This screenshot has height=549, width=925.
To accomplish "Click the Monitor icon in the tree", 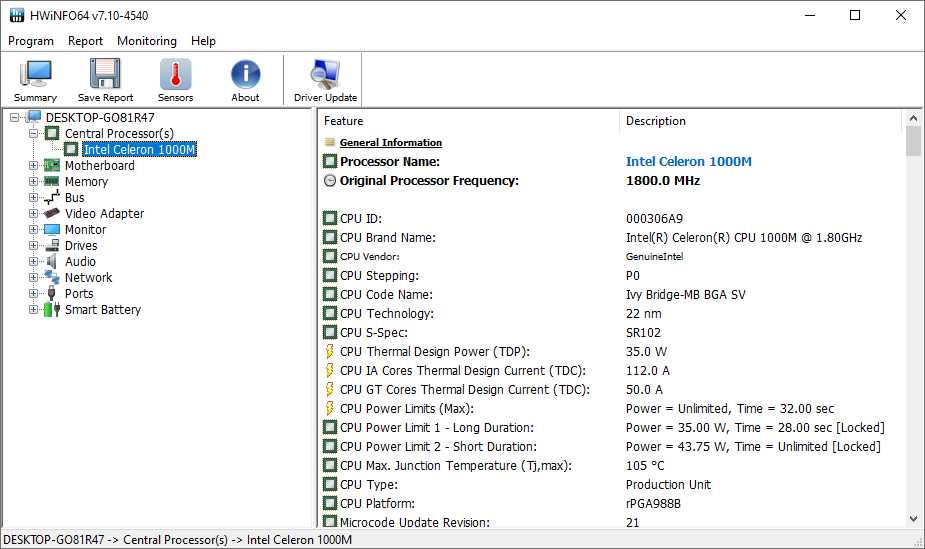I will pos(52,229).
